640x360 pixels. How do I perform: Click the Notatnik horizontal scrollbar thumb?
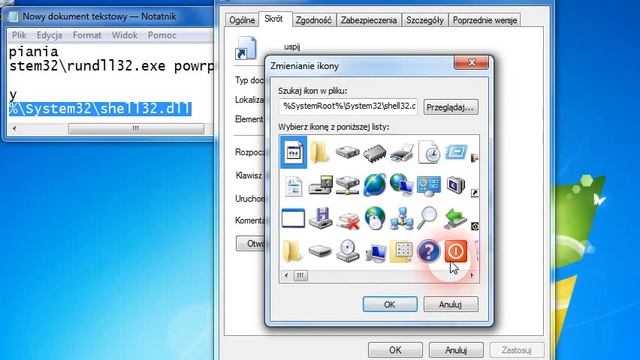point(136,128)
